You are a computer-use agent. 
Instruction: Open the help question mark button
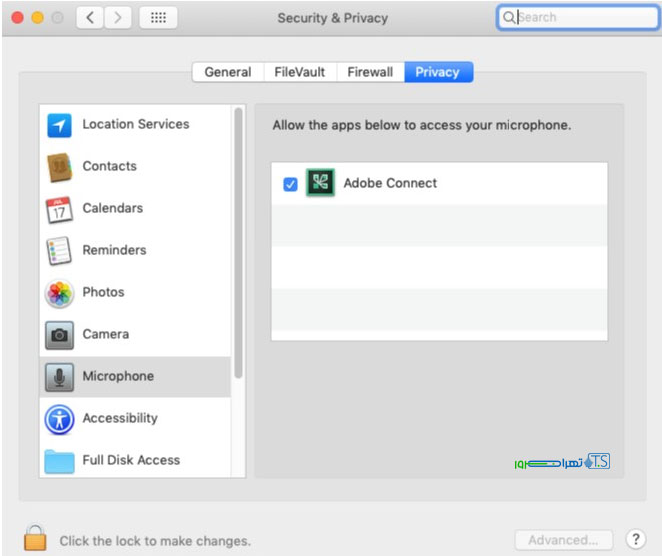pos(636,540)
